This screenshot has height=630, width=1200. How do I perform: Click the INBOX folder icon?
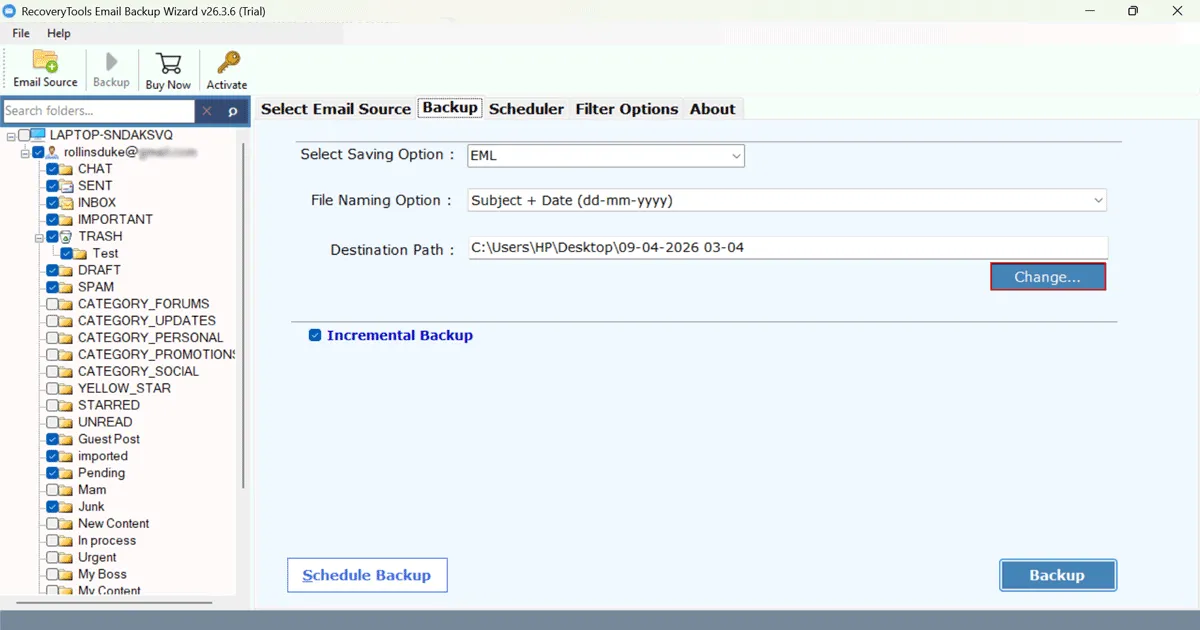(67, 203)
